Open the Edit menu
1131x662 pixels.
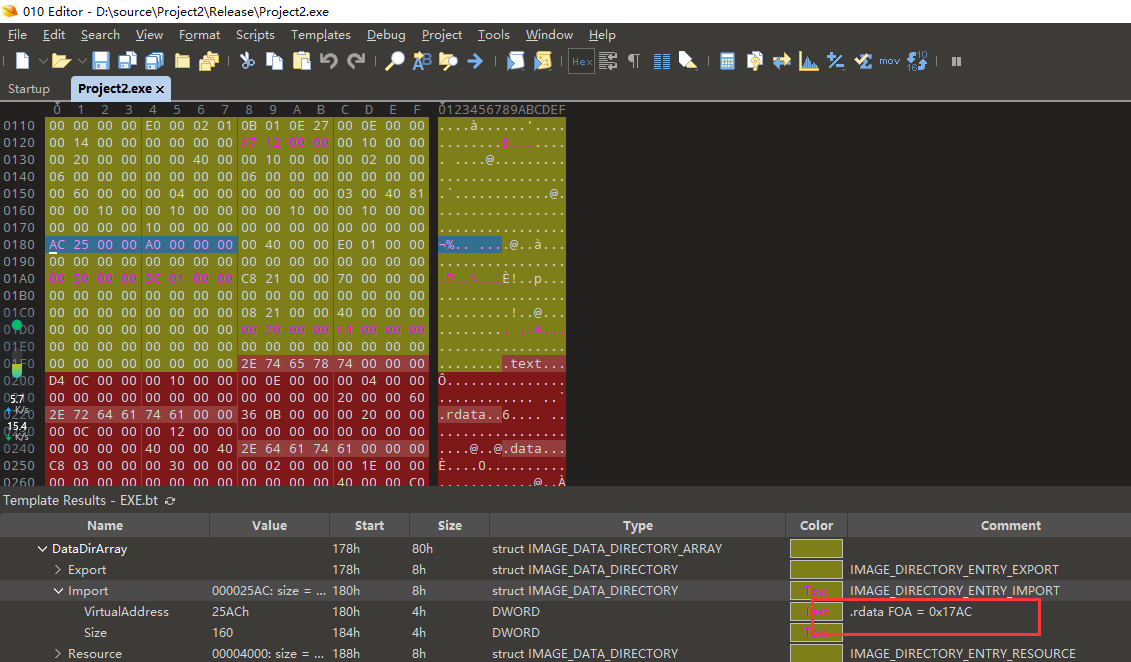click(54, 35)
